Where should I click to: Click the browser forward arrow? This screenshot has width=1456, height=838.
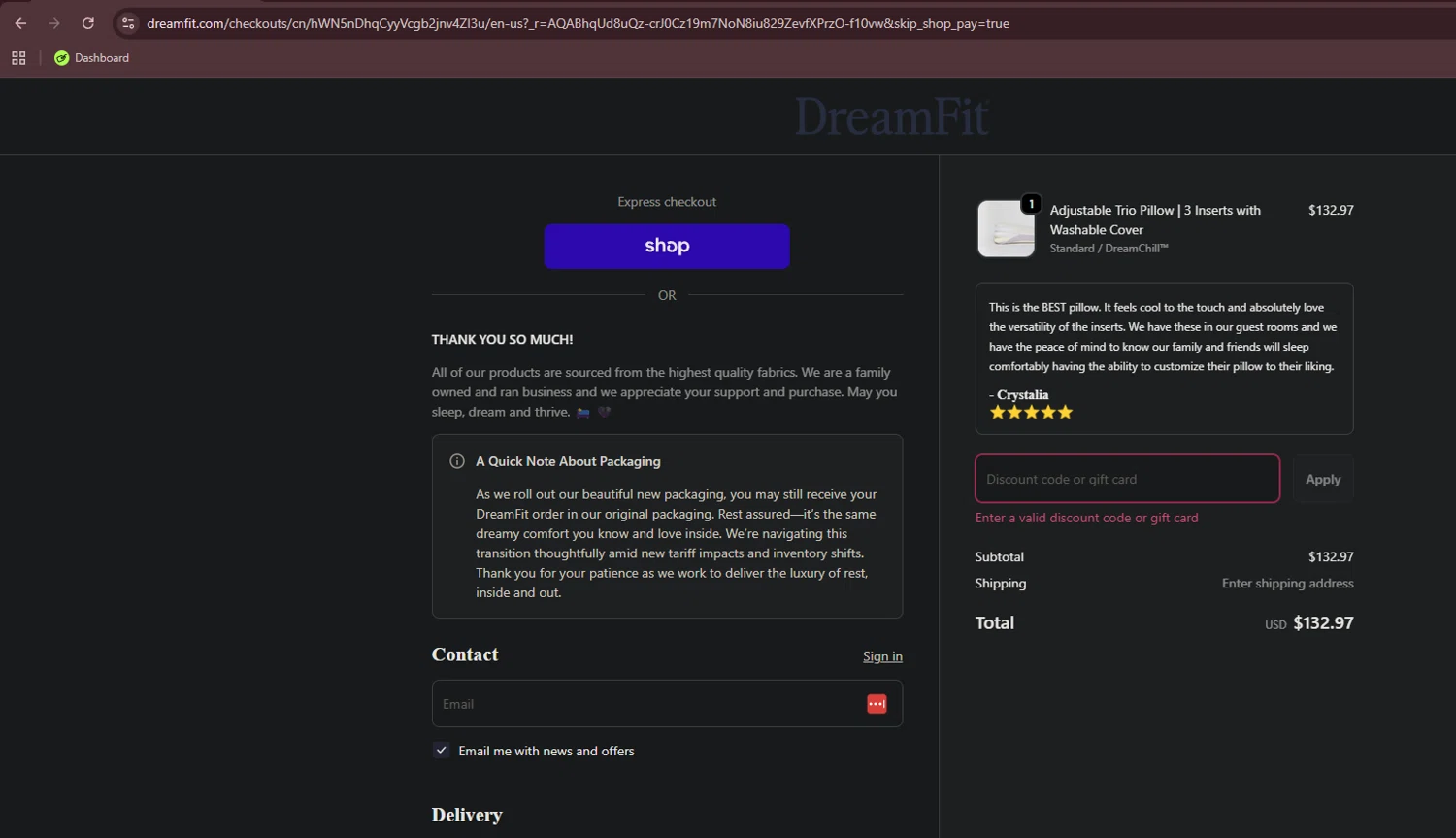tap(54, 23)
